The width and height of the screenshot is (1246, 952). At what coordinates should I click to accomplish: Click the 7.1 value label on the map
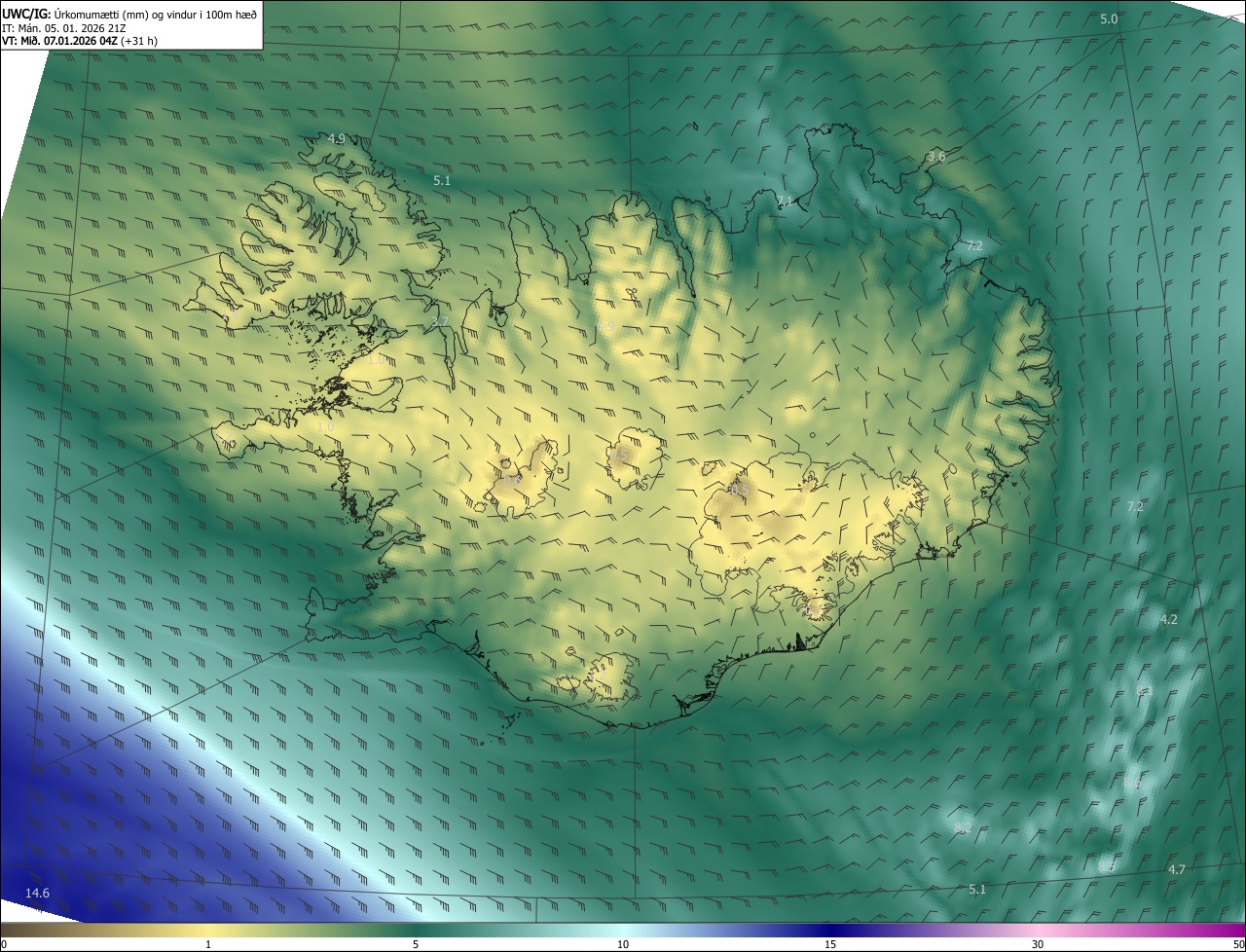point(785,201)
